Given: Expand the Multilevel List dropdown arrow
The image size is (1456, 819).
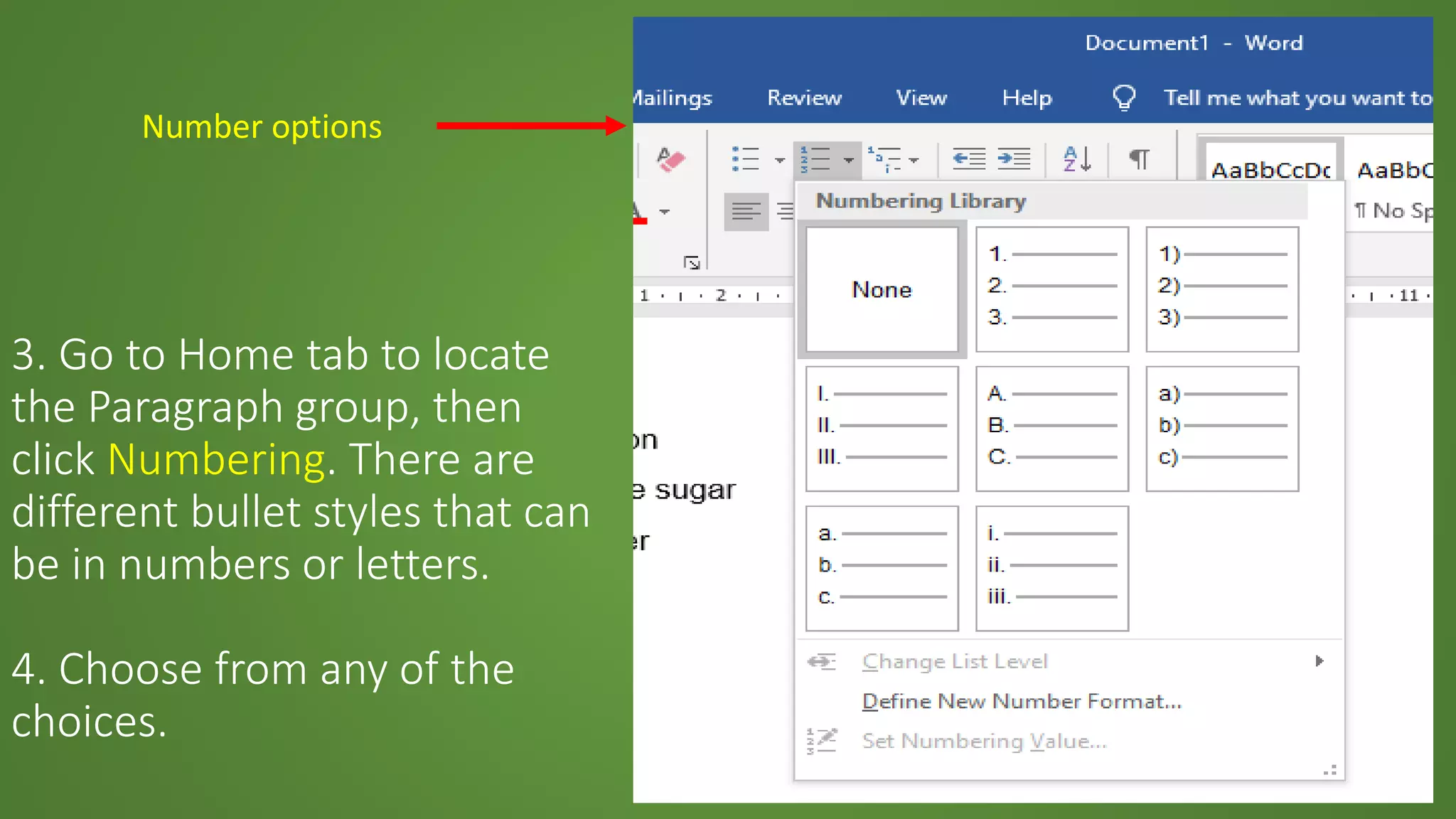Looking at the screenshot, I should pos(914,161).
